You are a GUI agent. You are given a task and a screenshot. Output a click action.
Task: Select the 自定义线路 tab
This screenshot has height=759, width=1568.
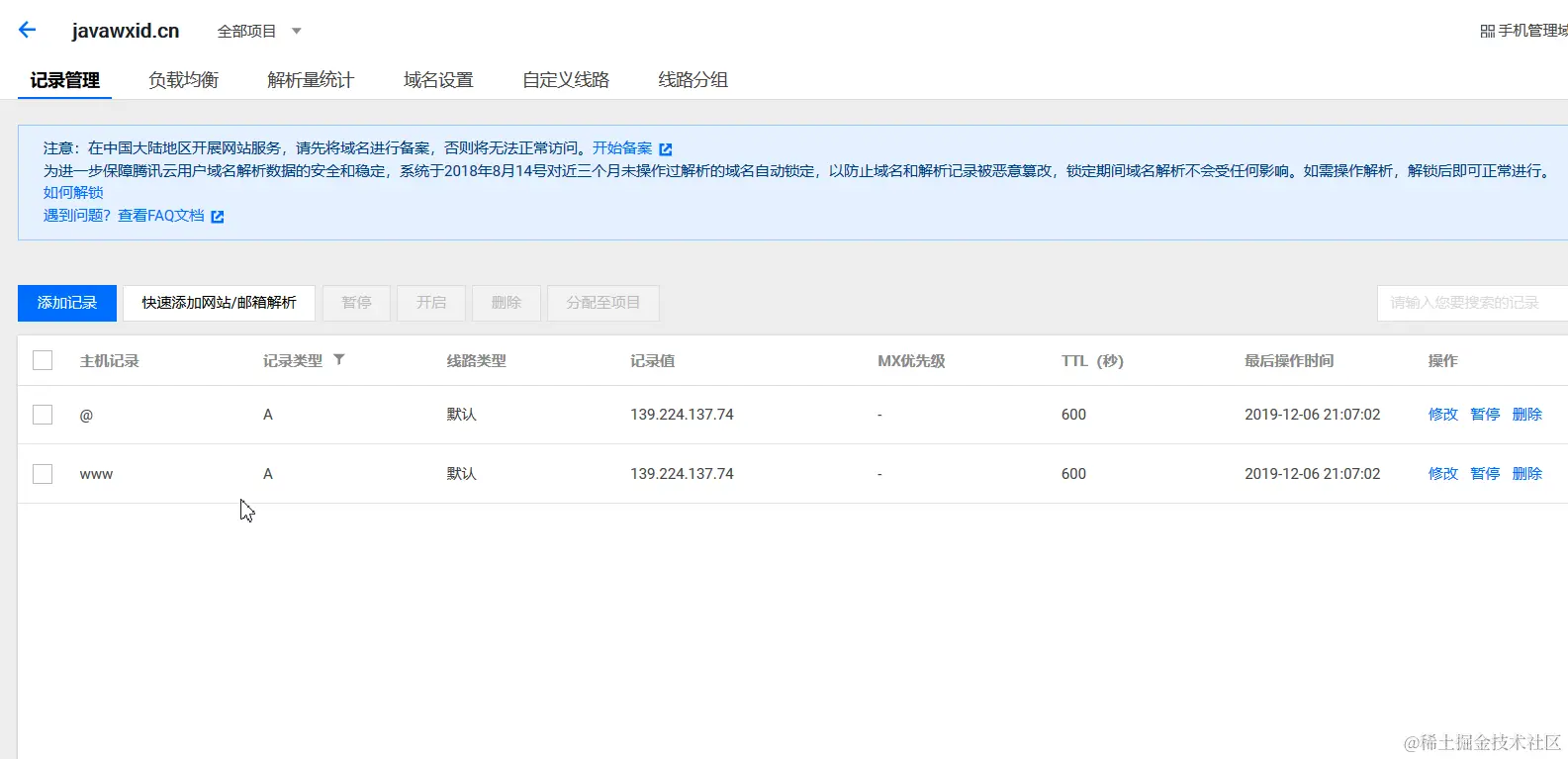[x=566, y=80]
